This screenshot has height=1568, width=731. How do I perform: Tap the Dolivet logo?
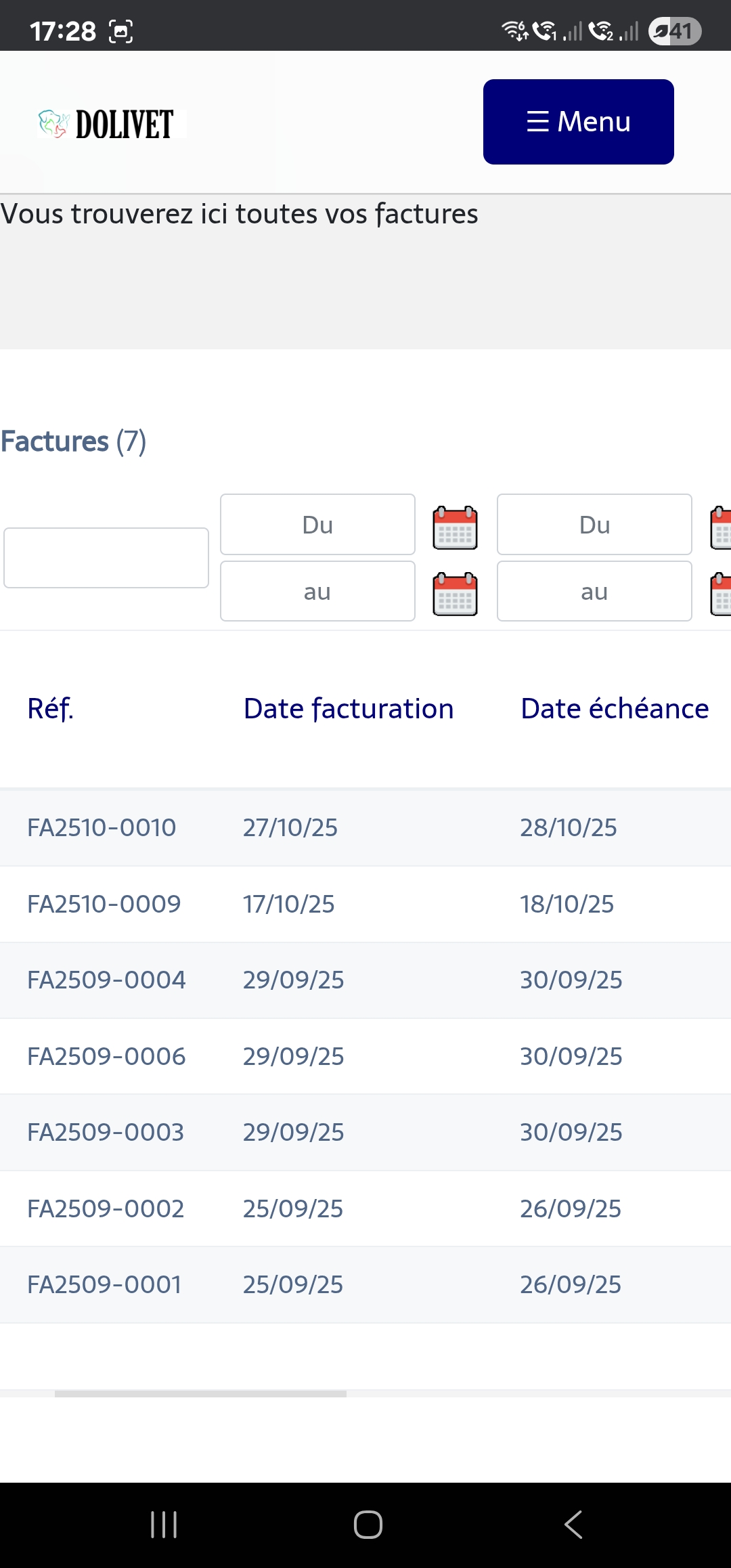point(112,125)
